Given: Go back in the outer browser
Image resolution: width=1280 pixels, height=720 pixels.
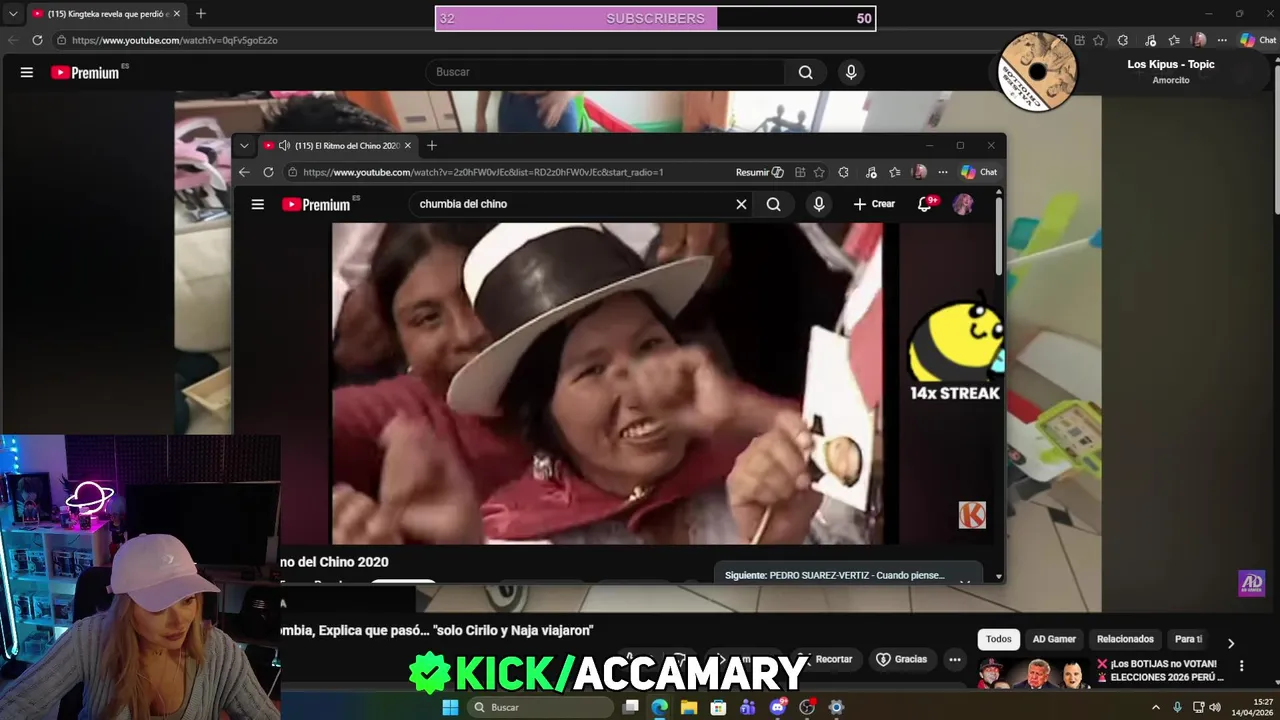Looking at the screenshot, I should [13, 40].
